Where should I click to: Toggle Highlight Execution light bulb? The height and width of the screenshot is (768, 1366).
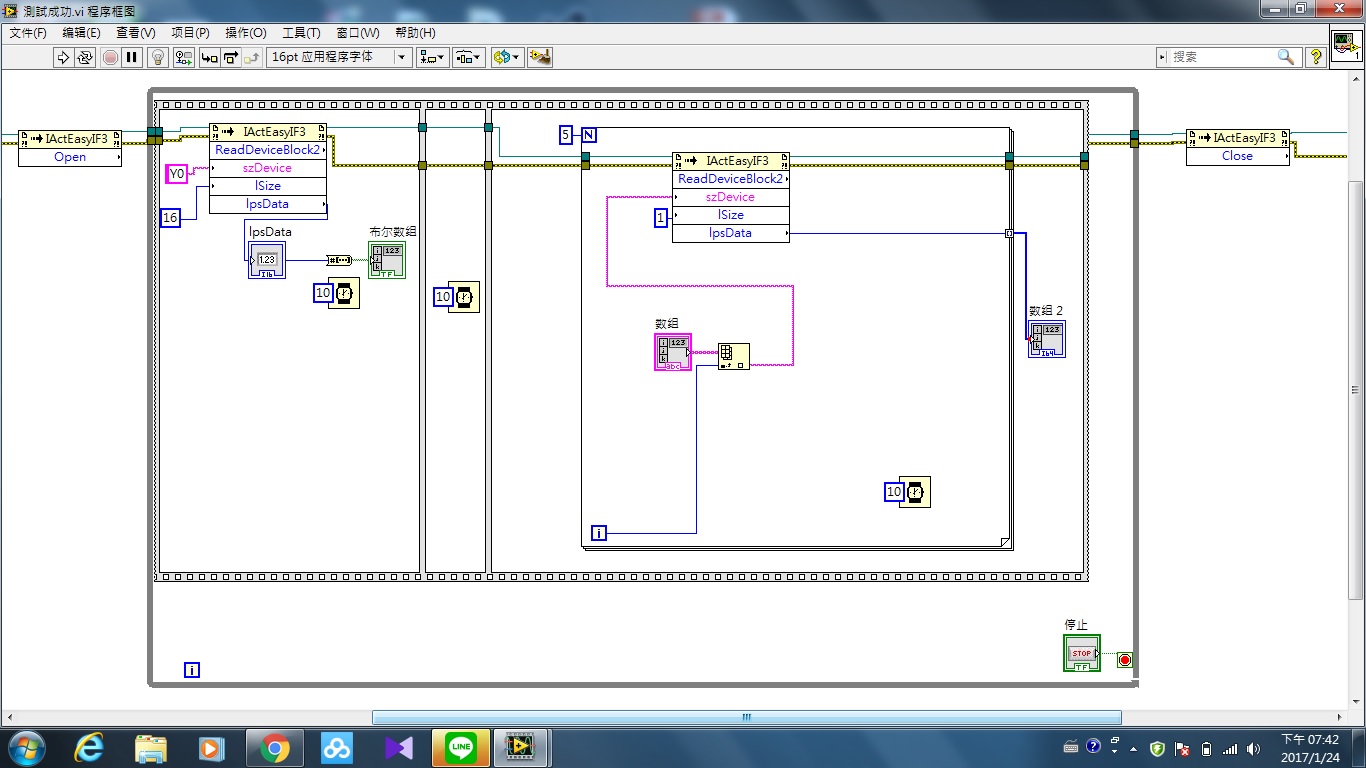[157, 57]
